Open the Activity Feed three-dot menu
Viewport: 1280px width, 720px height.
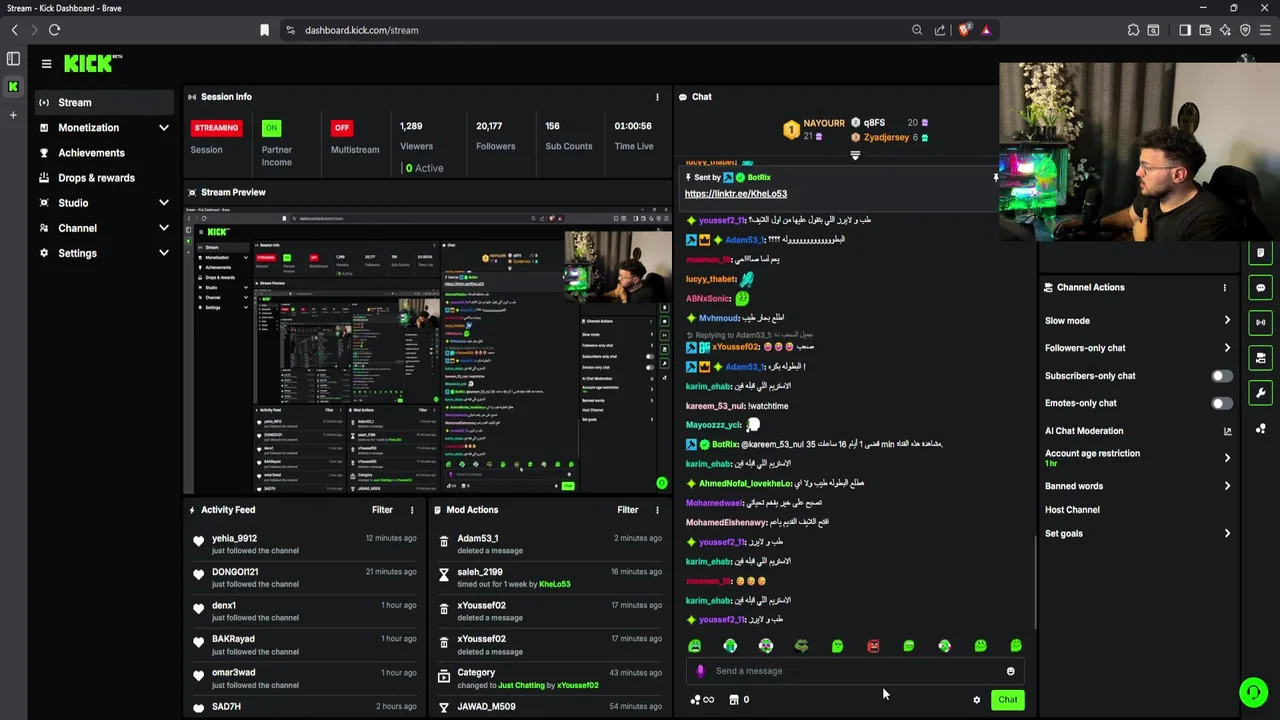pyautogui.click(x=411, y=510)
